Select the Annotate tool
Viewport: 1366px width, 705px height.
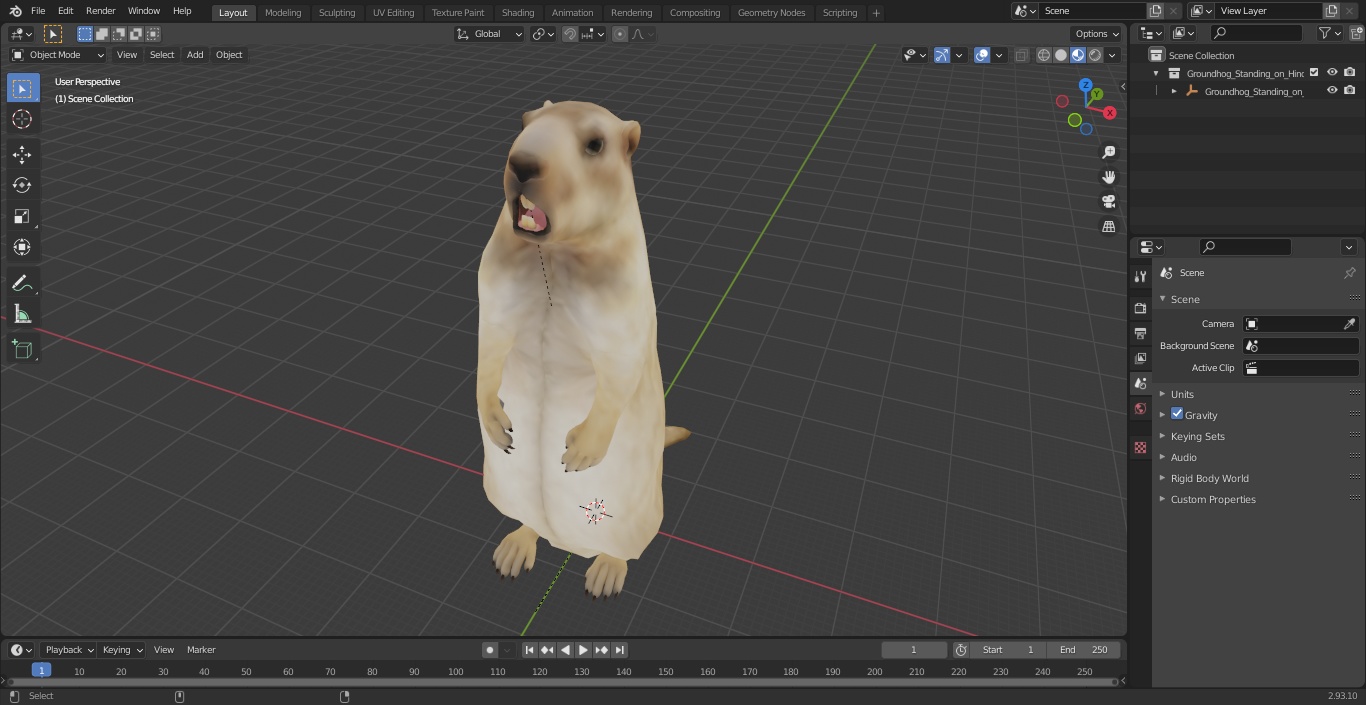pyautogui.click(x=22, y=283)
